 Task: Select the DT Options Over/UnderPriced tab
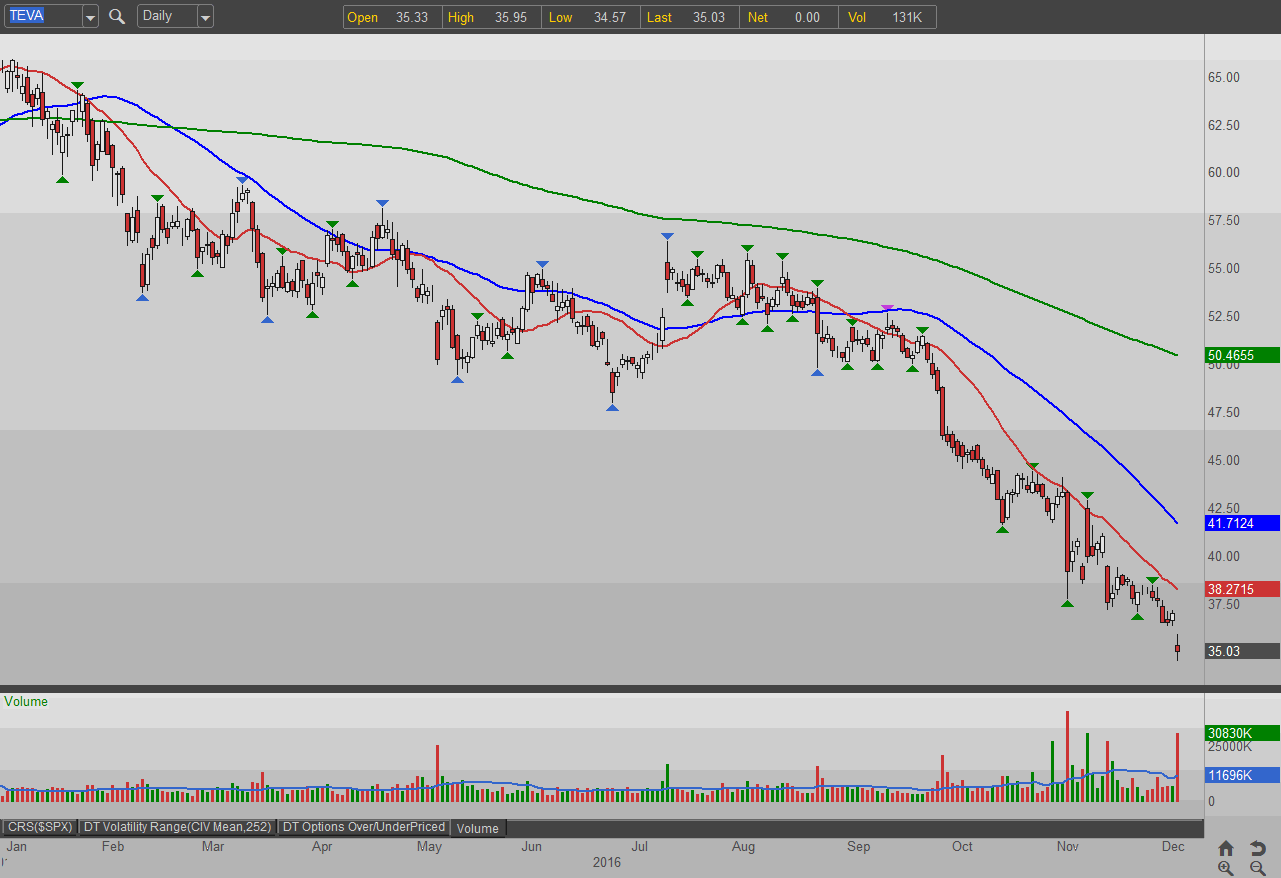pos(363,827)
